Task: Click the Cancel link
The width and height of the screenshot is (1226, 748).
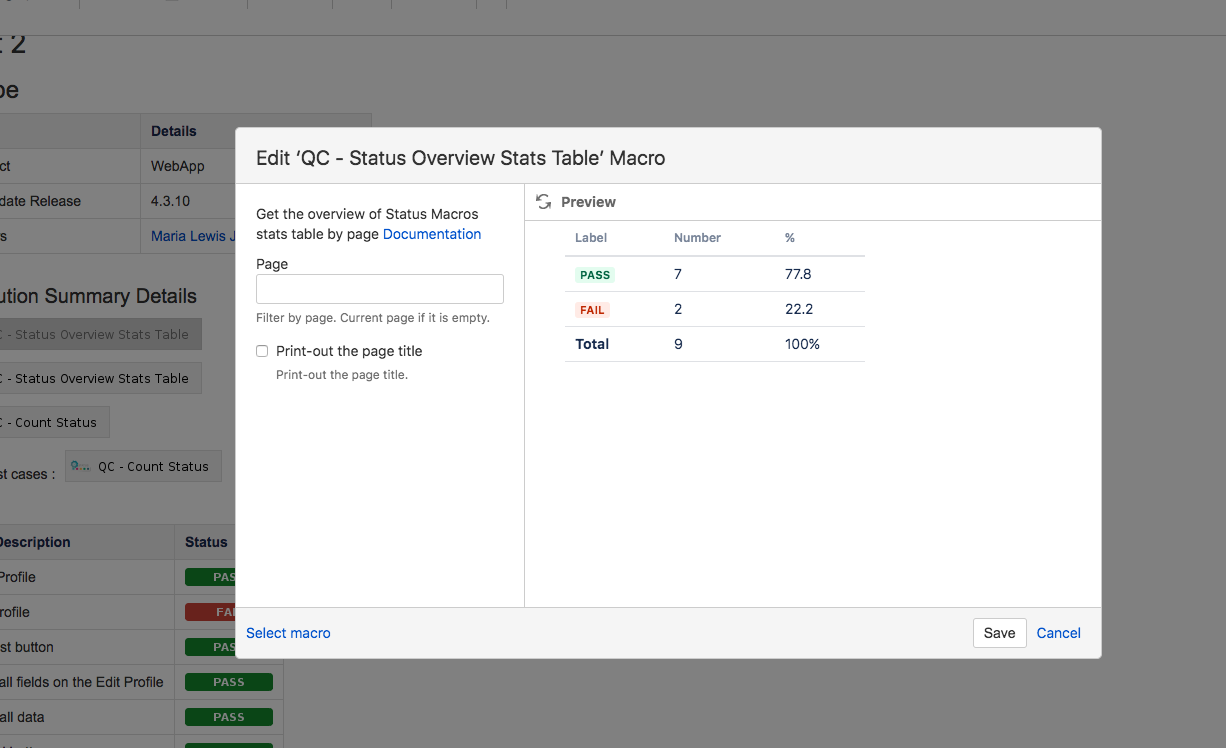Action: pos(1059,633)
